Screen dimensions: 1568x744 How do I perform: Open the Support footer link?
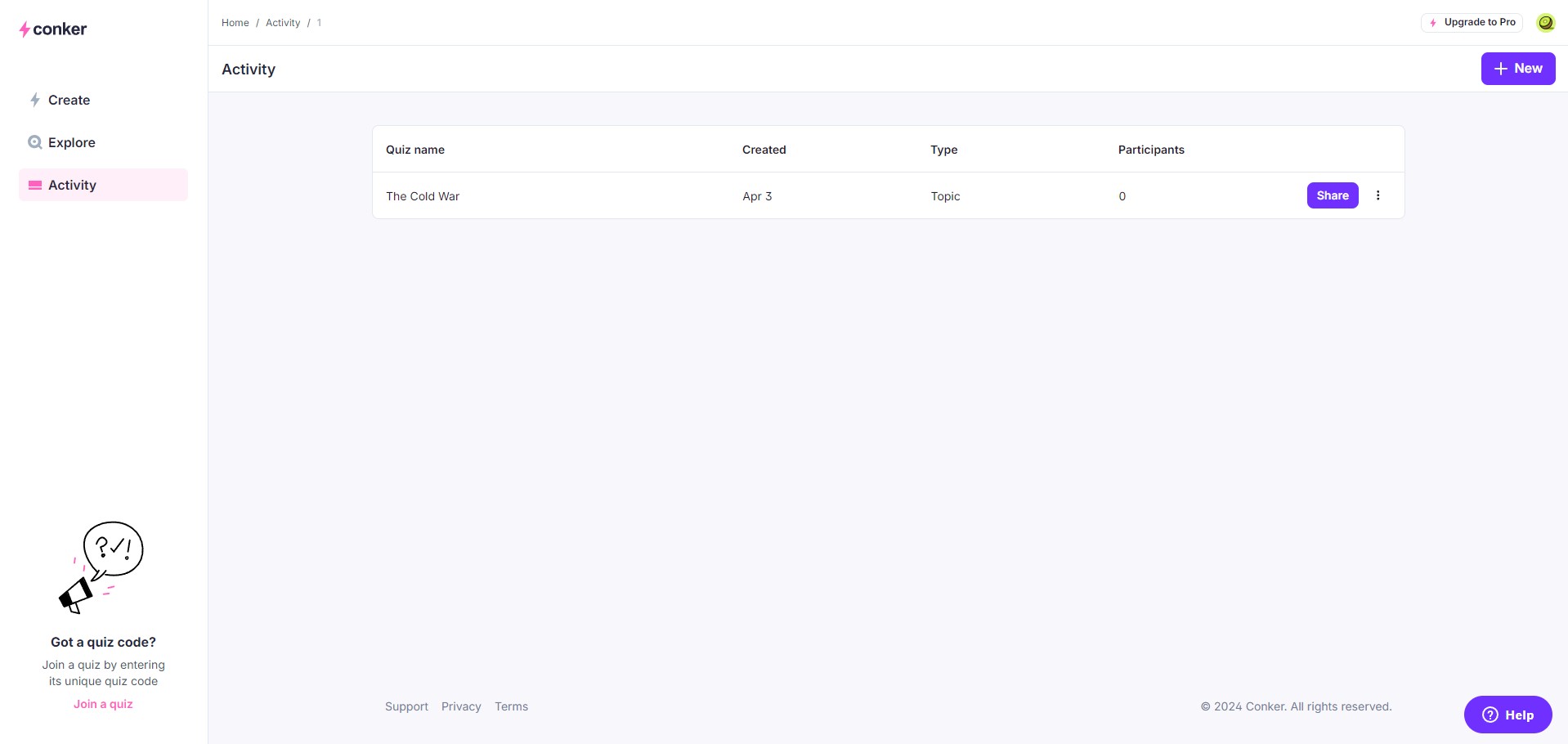coord(406,706)
